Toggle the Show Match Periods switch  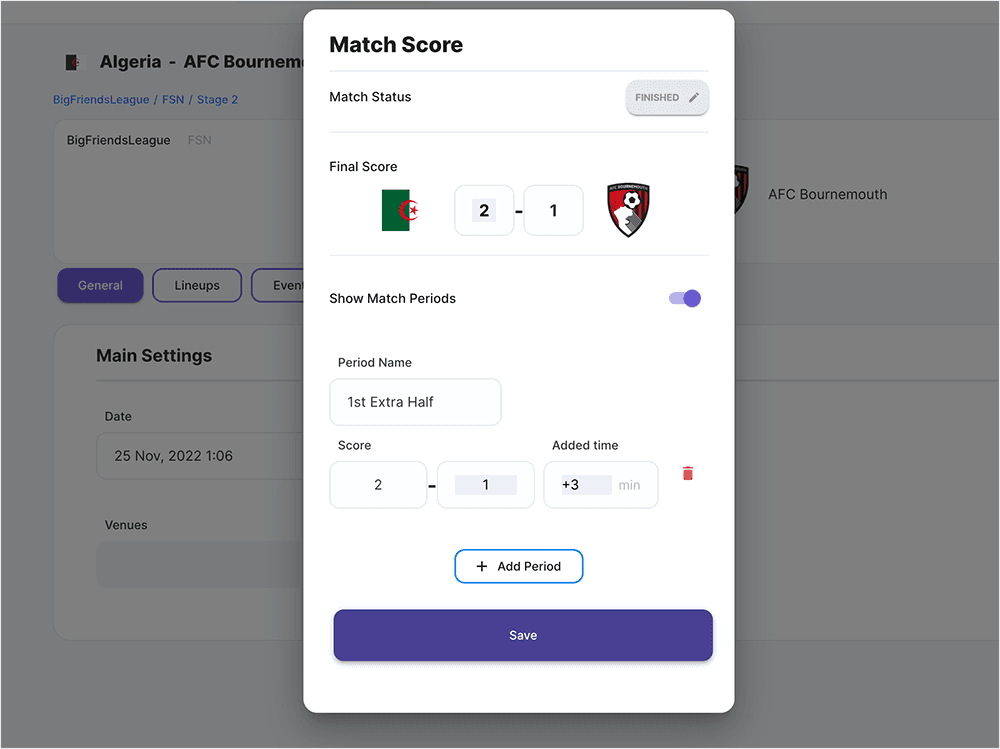[685, 298]
